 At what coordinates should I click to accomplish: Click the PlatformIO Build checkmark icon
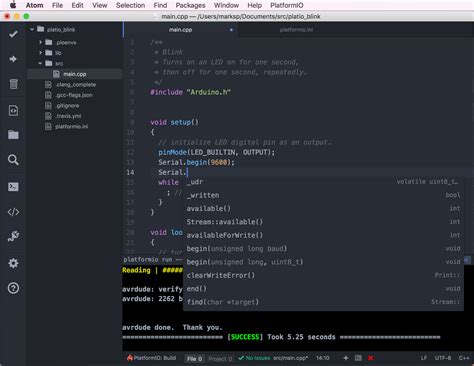[x=13, y=34]
